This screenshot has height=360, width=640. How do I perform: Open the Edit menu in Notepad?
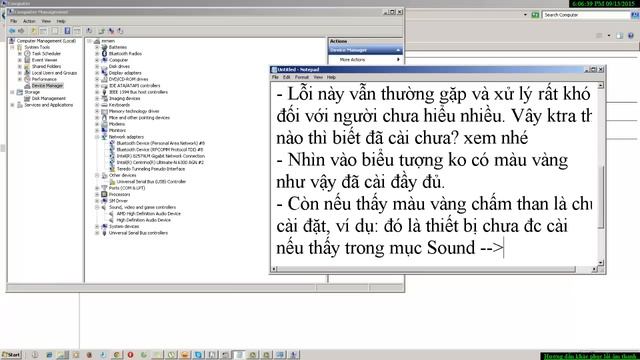287,77
